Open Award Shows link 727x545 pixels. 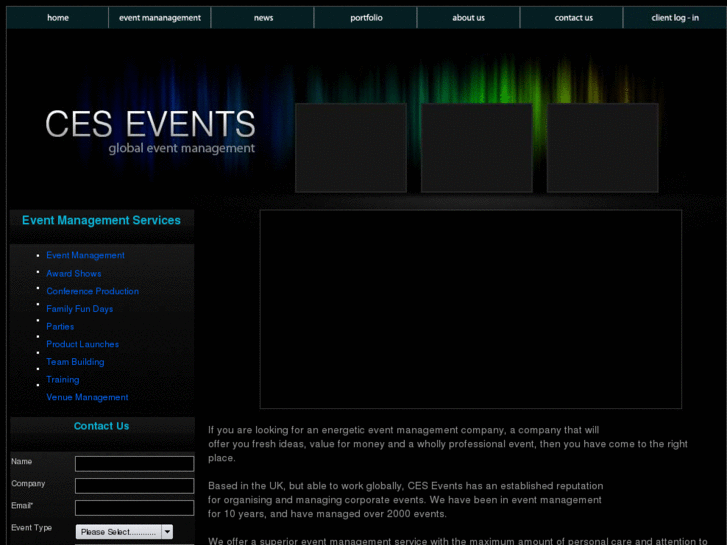(x=74, y=273)
